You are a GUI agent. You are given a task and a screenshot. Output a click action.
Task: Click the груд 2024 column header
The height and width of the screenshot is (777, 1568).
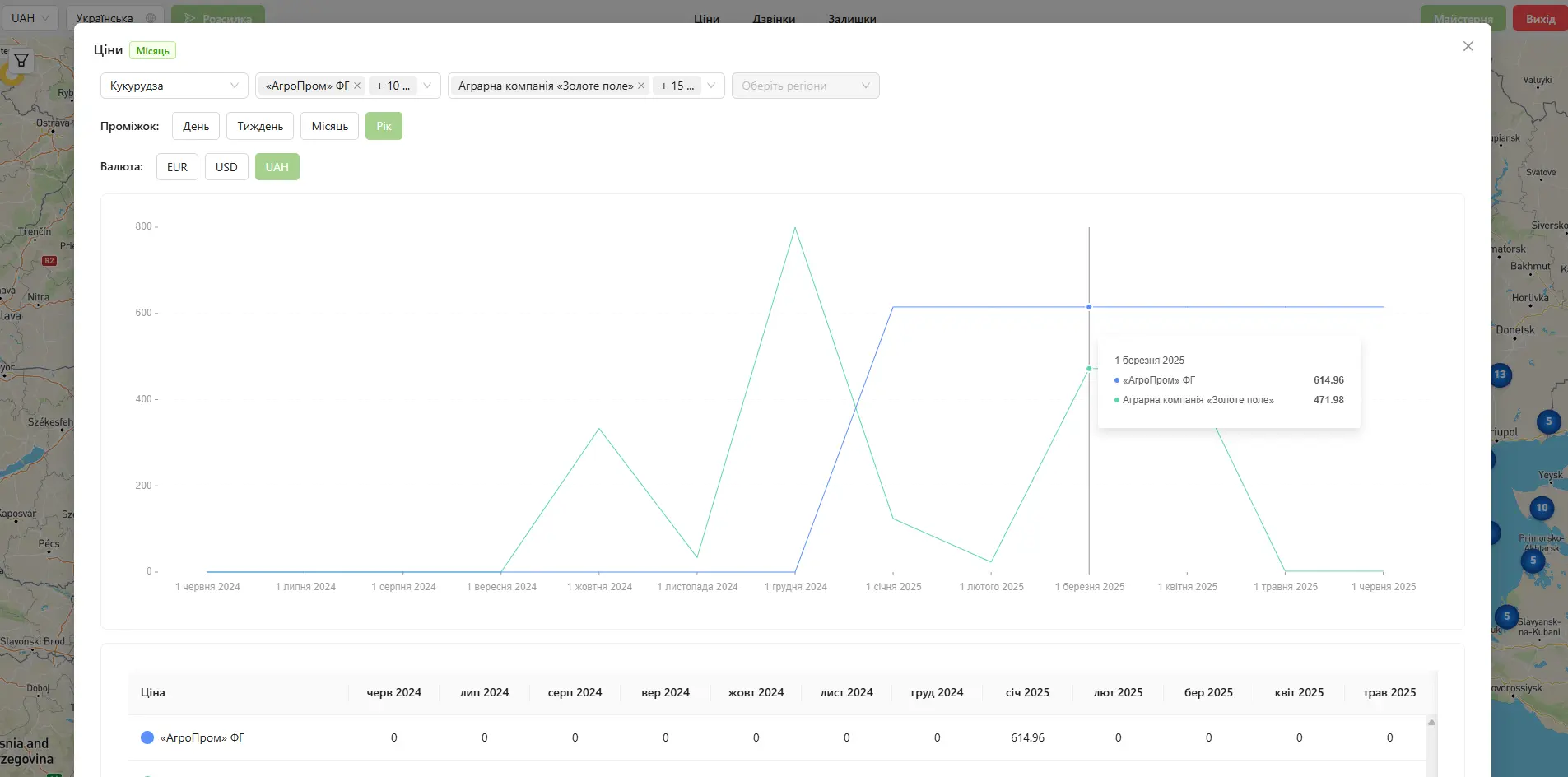pyautogui.click(x=937, y=692)
